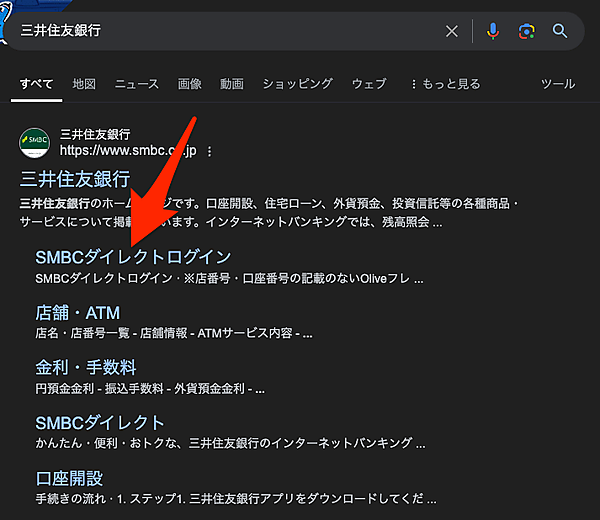
Task: Open the SMBCダイレクトログイン sitelink
Action: point(133,257)
